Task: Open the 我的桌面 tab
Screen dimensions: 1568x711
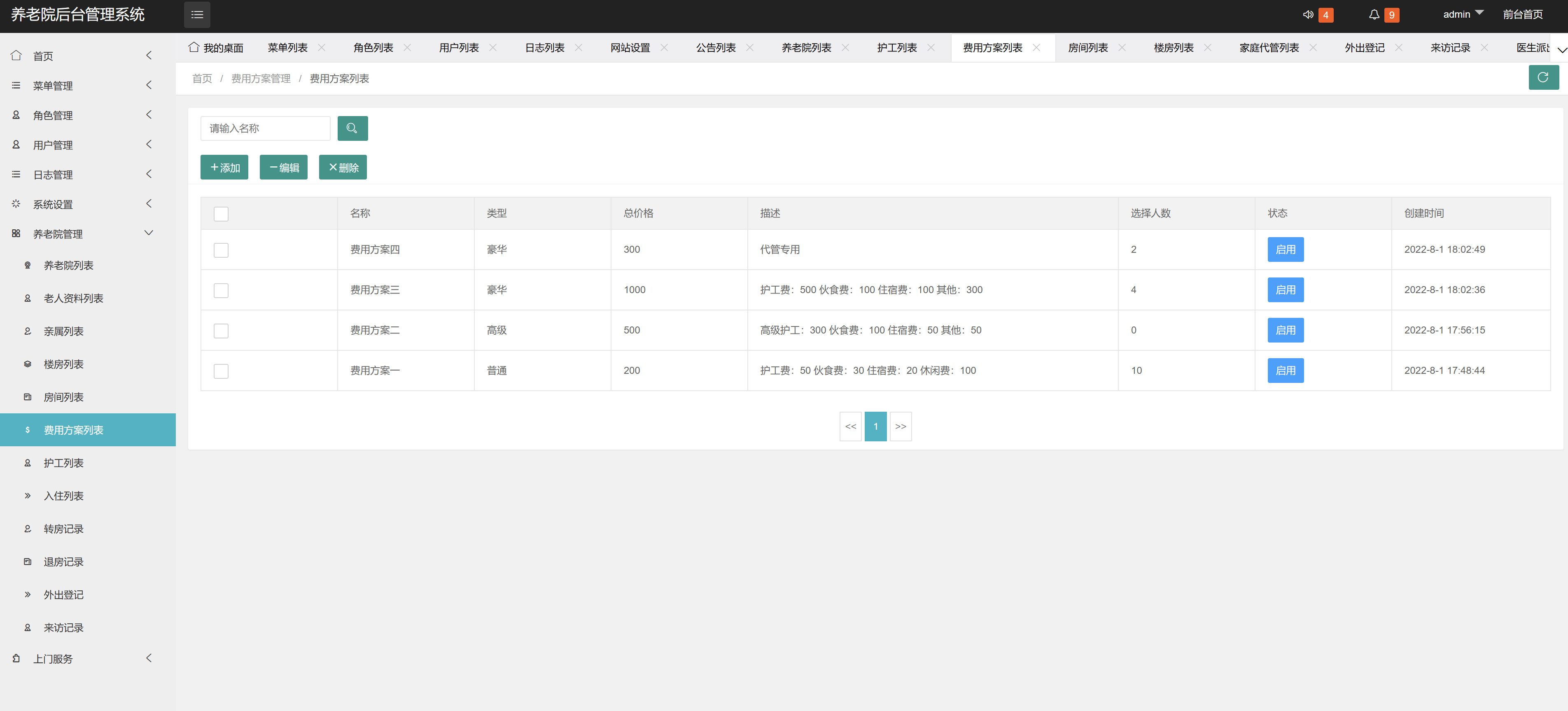Action: pos(223,47)
